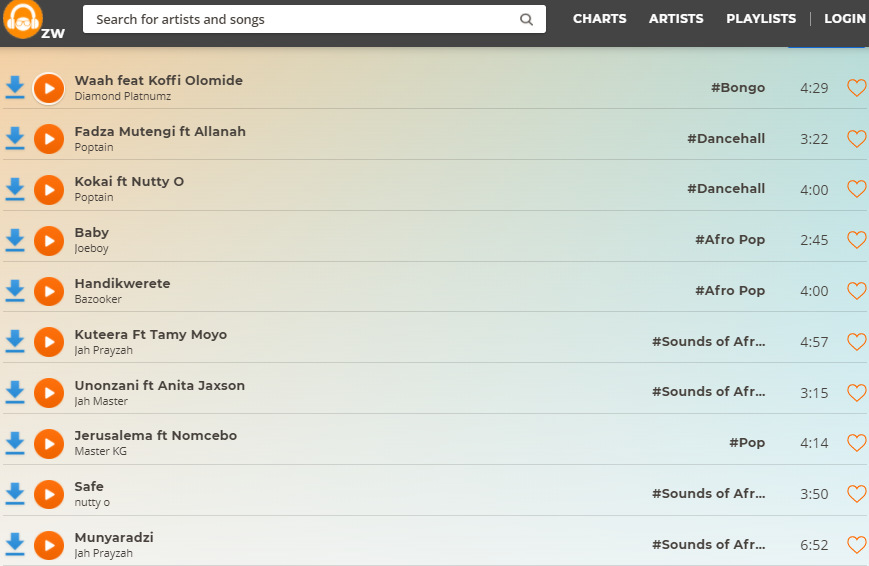Open the Charts menu
869x566 pixels.
coord(599,19)
